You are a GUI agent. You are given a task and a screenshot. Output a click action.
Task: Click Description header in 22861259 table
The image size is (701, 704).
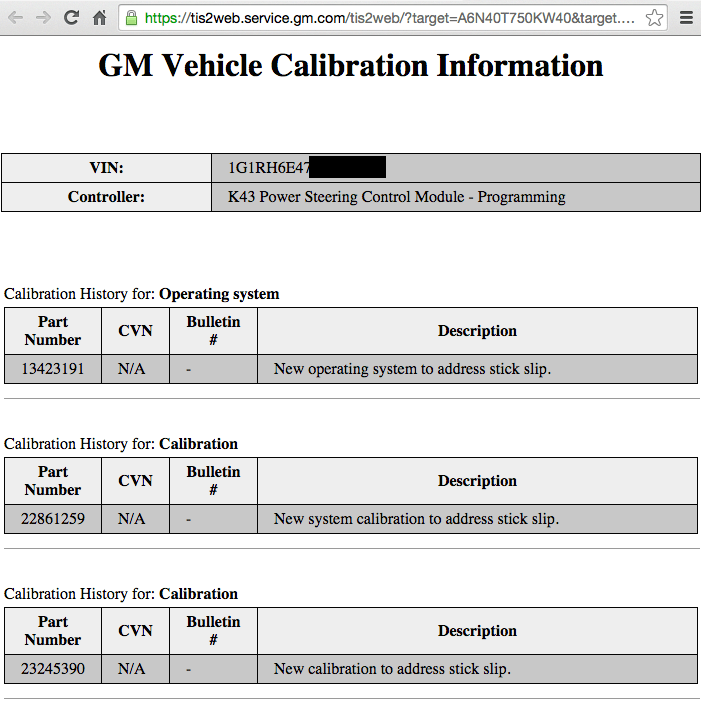click(477, 481)
